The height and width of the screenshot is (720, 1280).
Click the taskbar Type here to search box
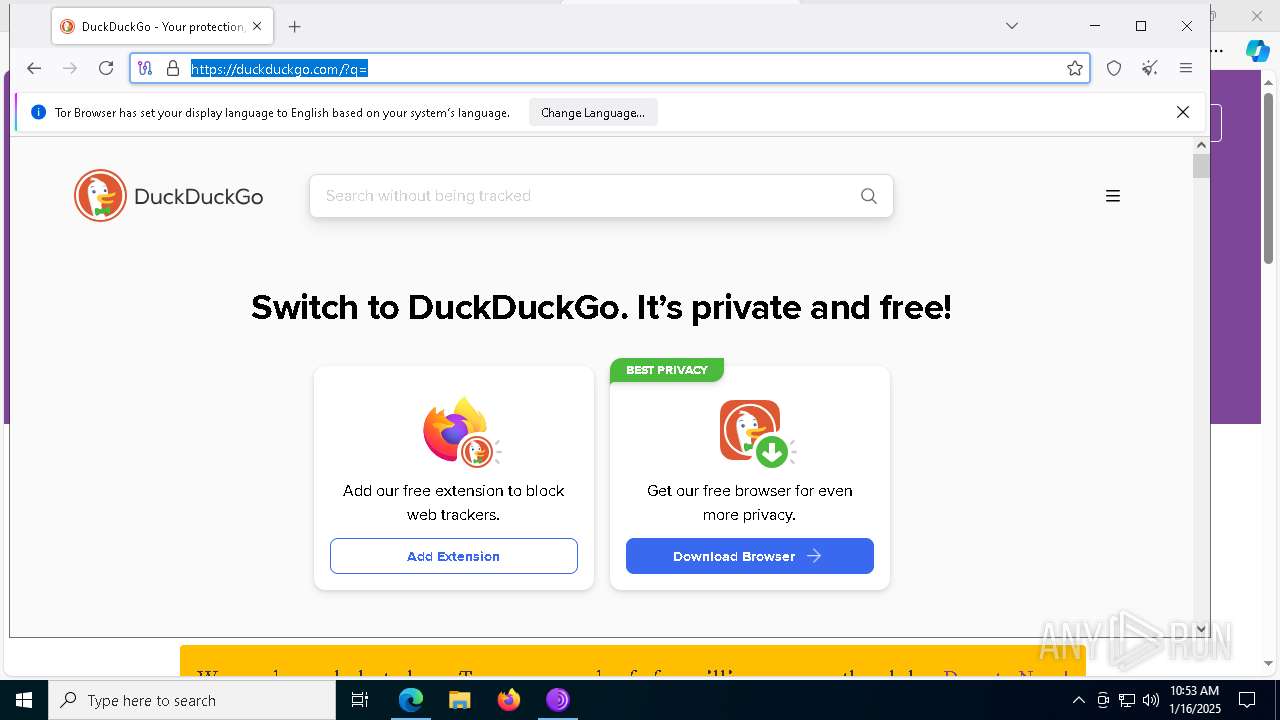click(192, 700)
